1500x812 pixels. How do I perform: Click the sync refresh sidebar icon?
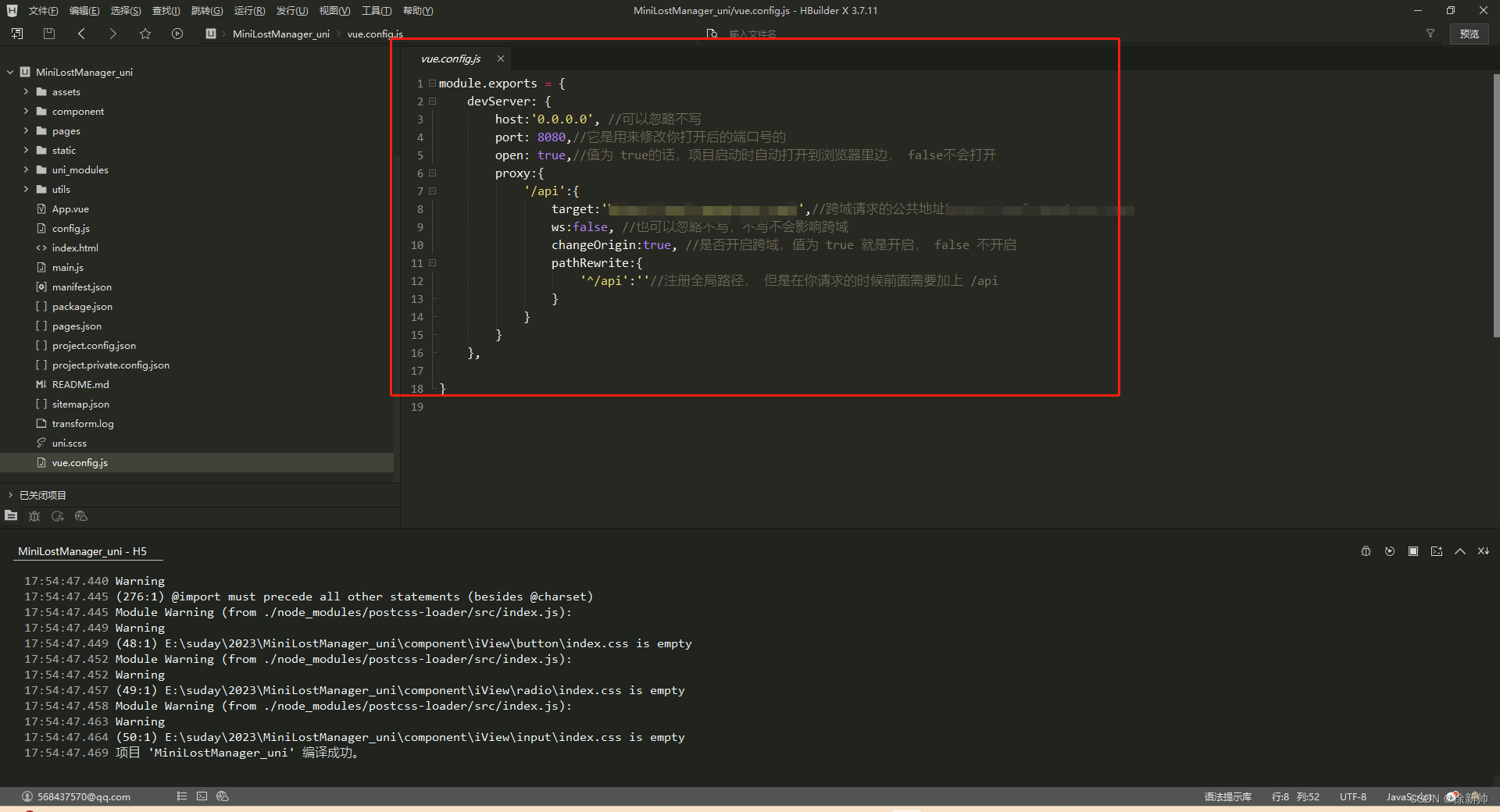[58, 515]
